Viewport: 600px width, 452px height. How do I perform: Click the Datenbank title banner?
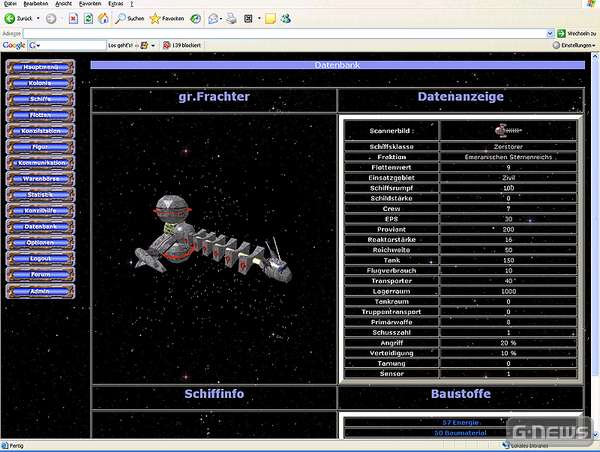(338, 65)
